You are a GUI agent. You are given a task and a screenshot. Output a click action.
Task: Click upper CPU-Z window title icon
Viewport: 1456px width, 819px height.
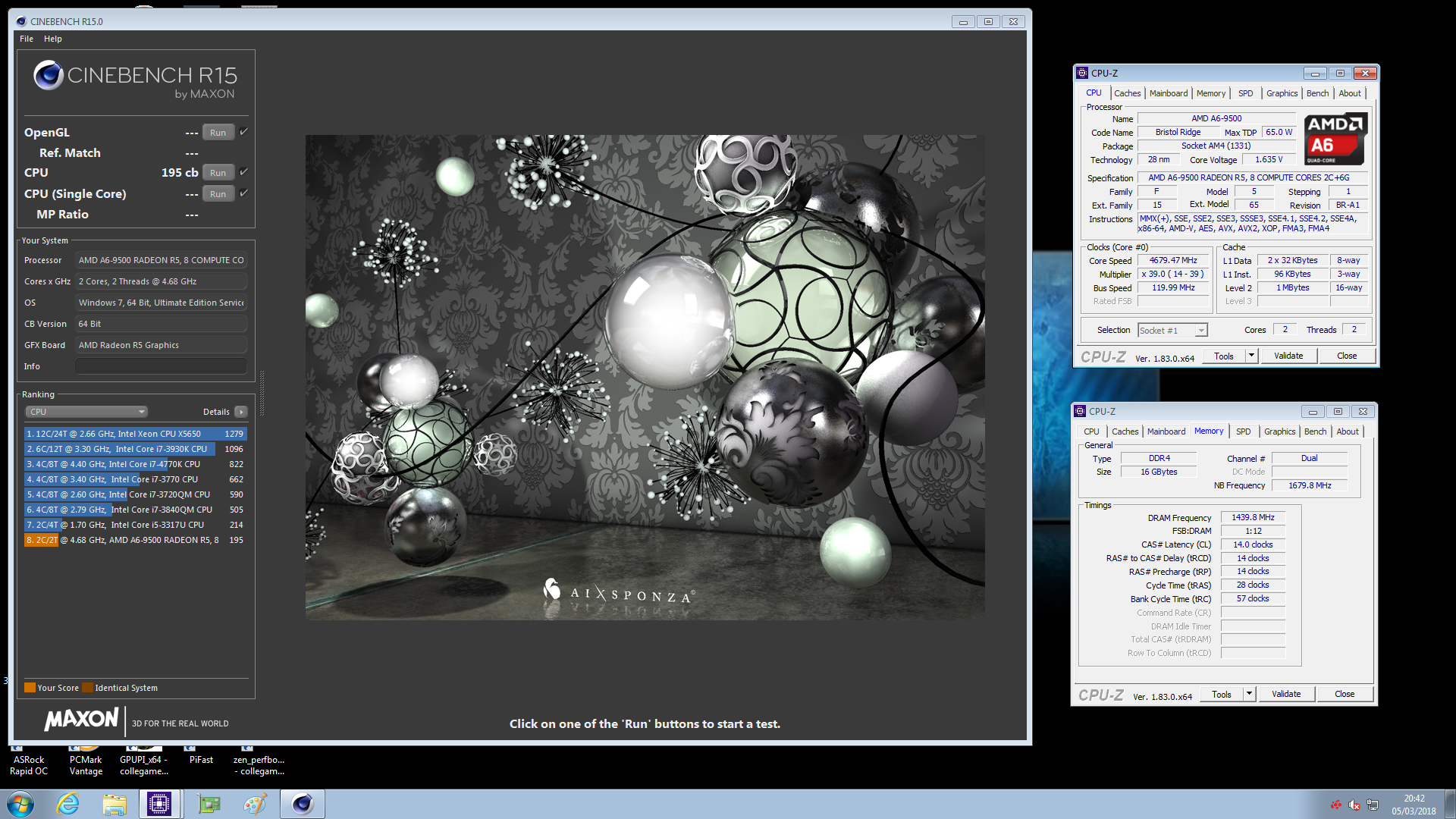[x=1082, y=73]
